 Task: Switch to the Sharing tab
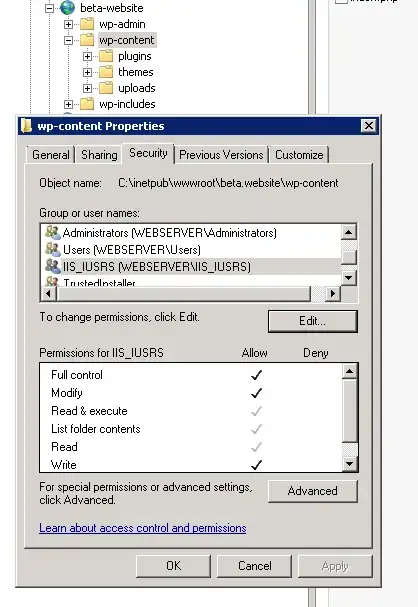(x=99, y=155)
